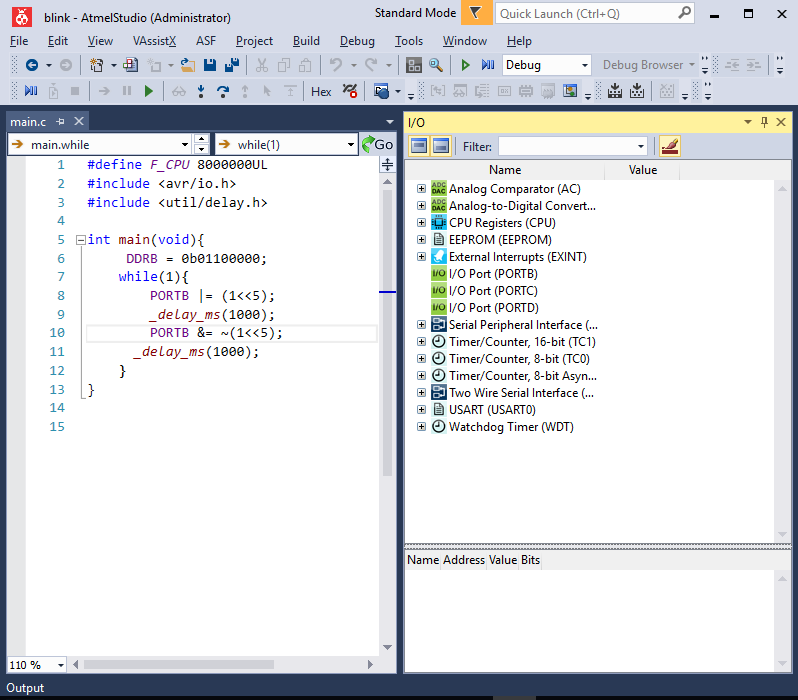Click the Open File folder icon
The width and height of the screenshot is (798, 700).
tap(188, 65)
